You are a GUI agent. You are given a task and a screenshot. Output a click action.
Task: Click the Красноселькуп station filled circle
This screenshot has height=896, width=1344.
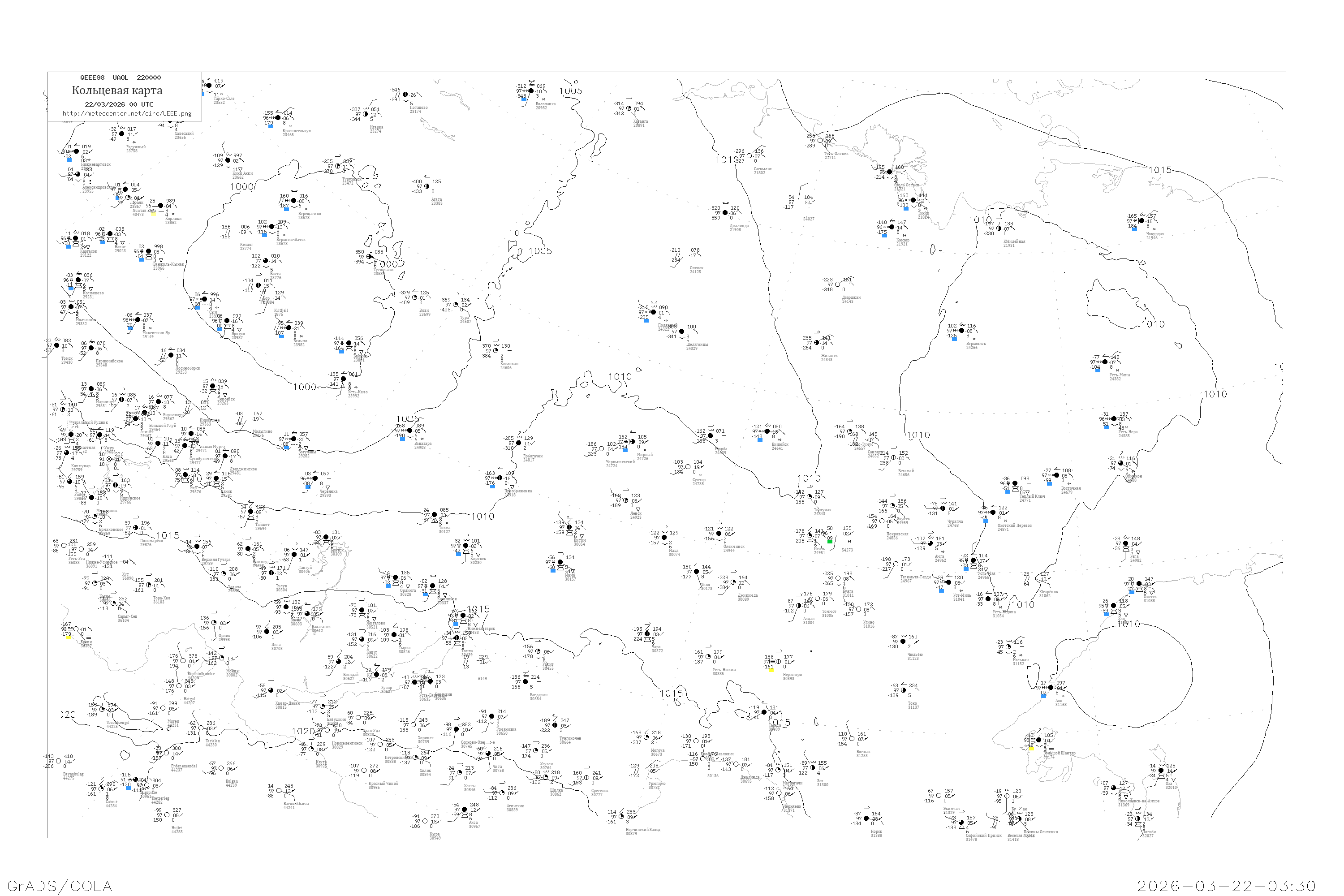278,118
